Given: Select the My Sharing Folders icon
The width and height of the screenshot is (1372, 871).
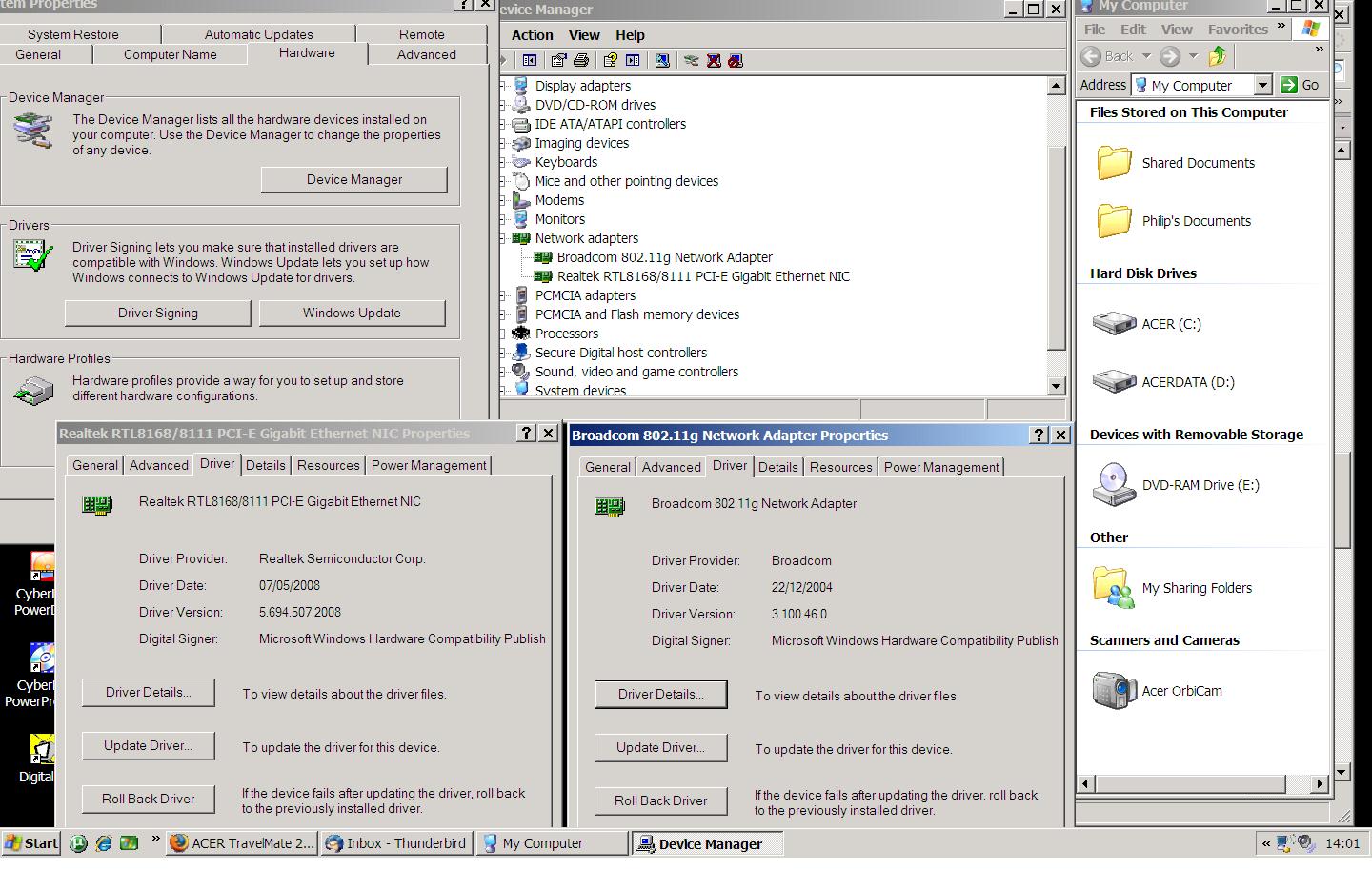Looking at the screenshot, I should point(1113,588).
